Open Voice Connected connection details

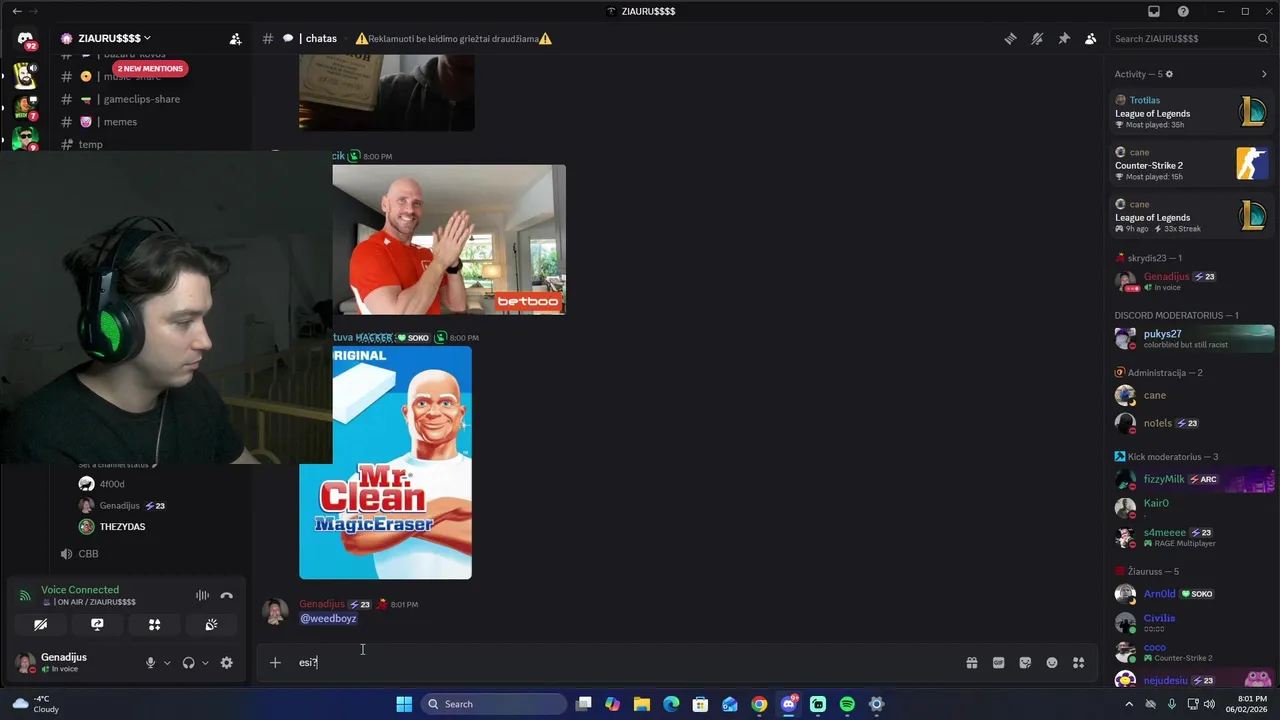(80, 590)
